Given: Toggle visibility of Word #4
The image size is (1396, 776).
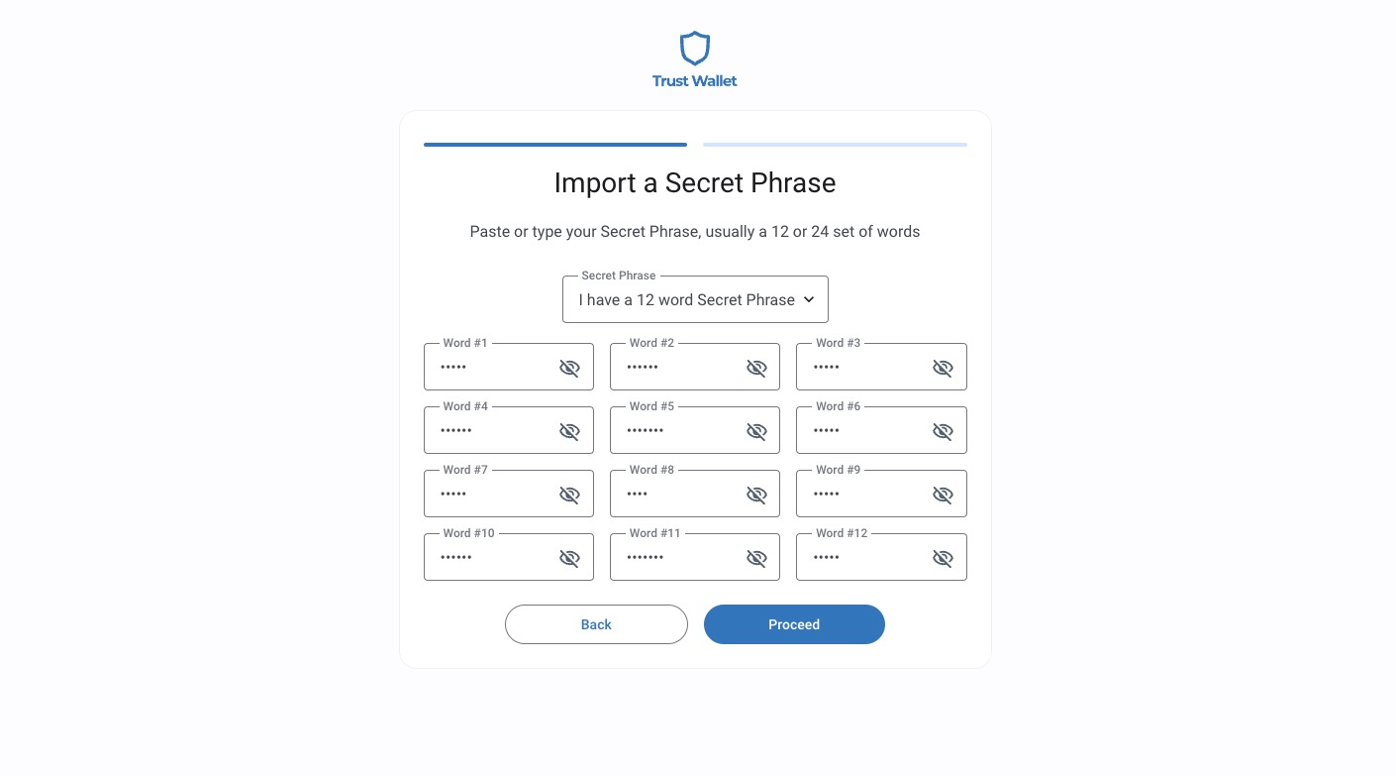Looking at the screenshot, I should point(570,431).
